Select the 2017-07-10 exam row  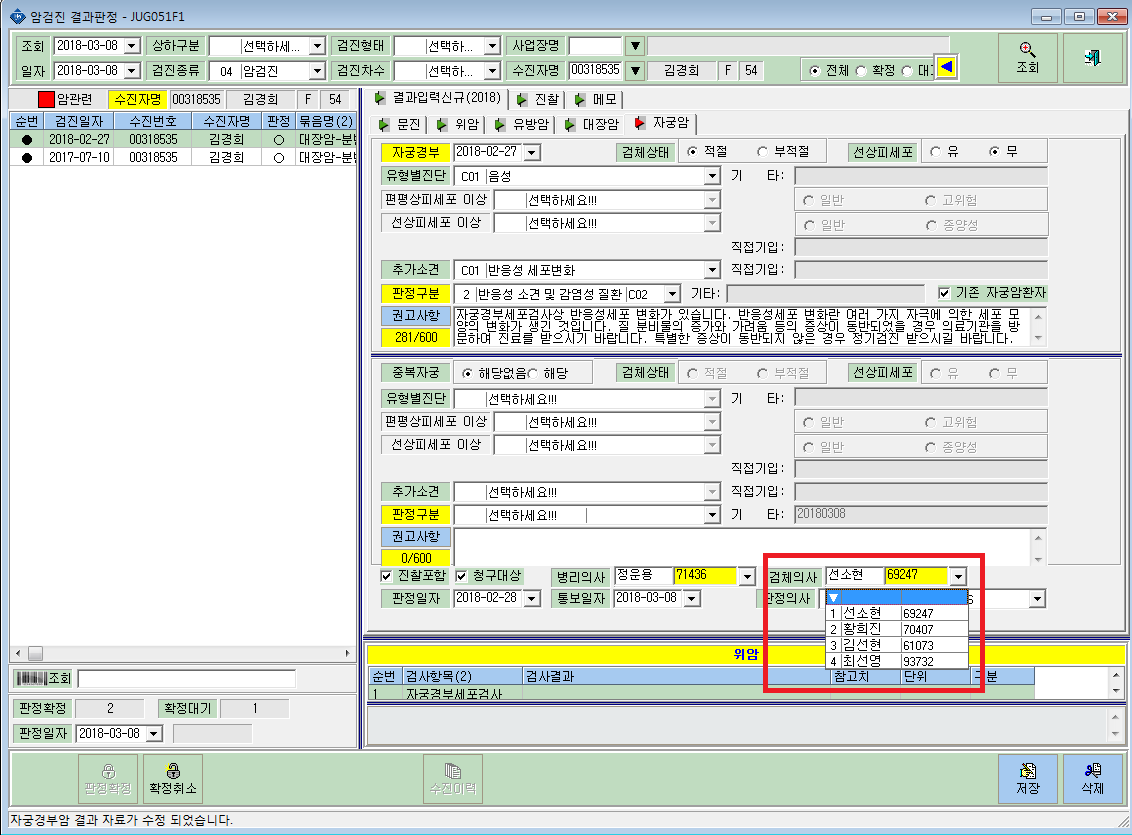(x=183, y=157)
